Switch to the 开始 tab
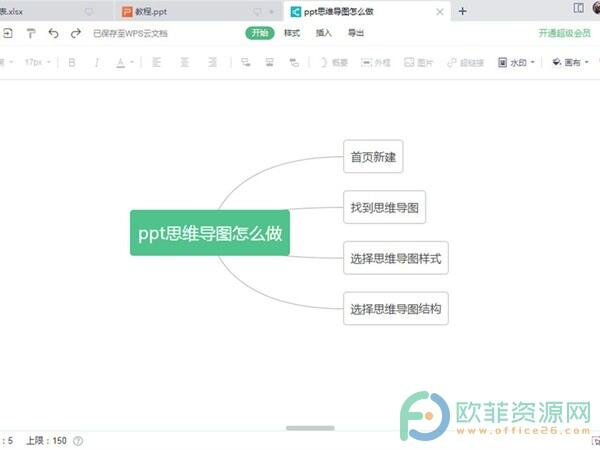This screenshot has width=600, height=450. pos(260,33)
